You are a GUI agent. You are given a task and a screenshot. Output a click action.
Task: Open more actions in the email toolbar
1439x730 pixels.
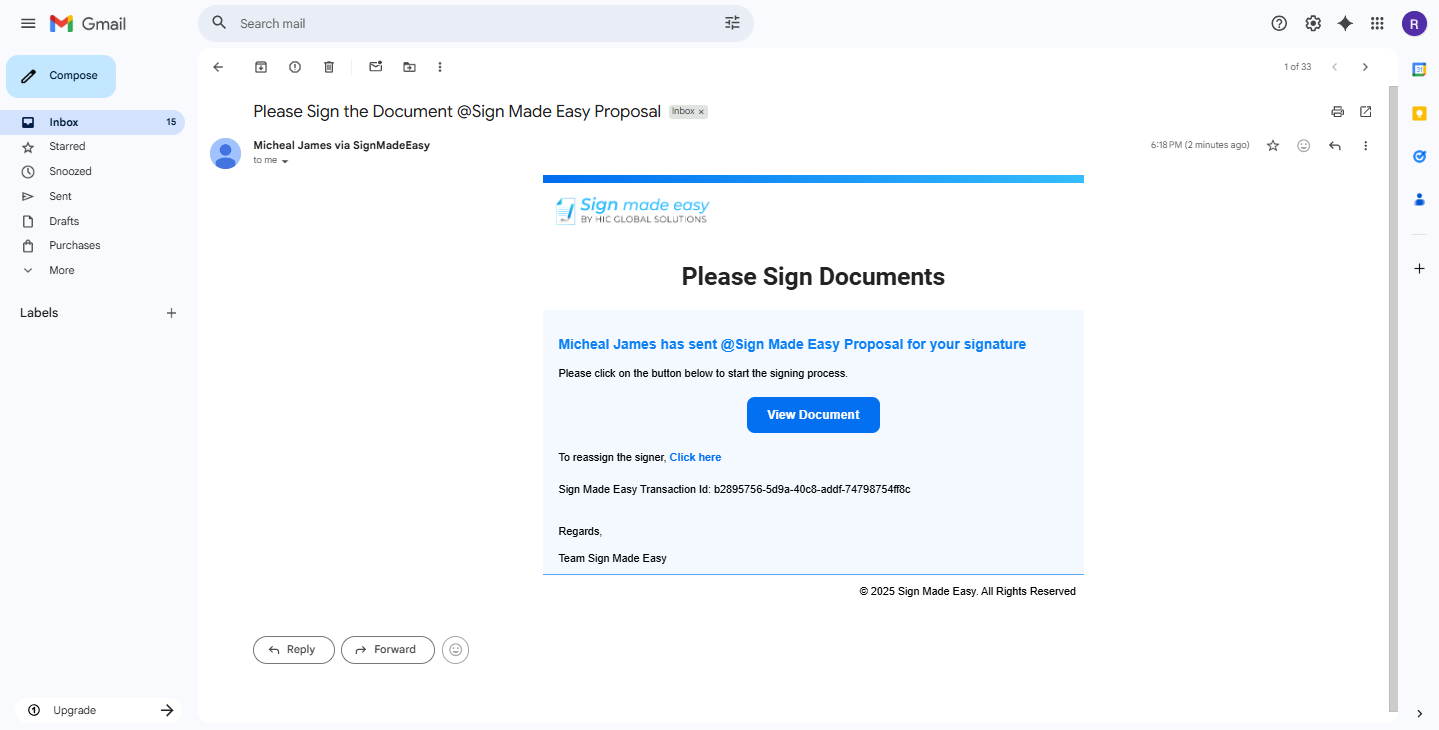pyautogui.click(x=440, y=67)
